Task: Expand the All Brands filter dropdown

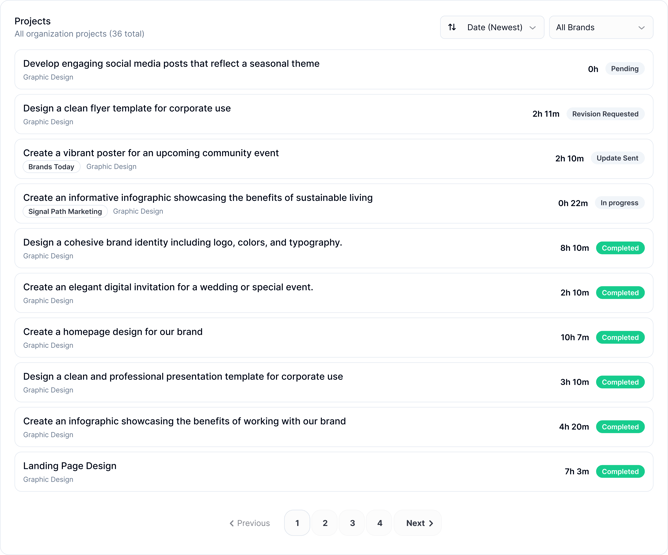Action: click(x=600, y=28)
